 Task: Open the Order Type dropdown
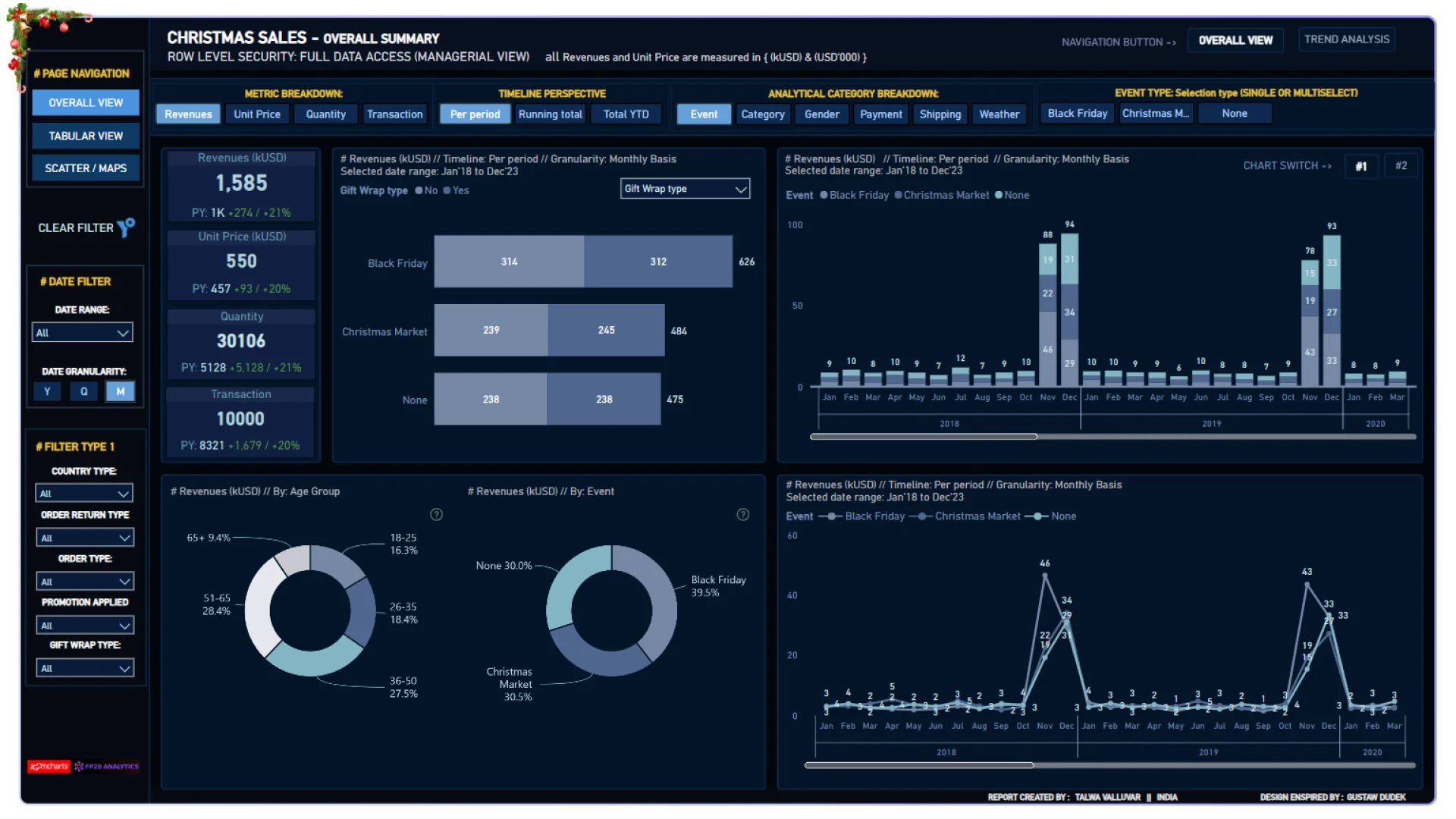coord(85,582)
